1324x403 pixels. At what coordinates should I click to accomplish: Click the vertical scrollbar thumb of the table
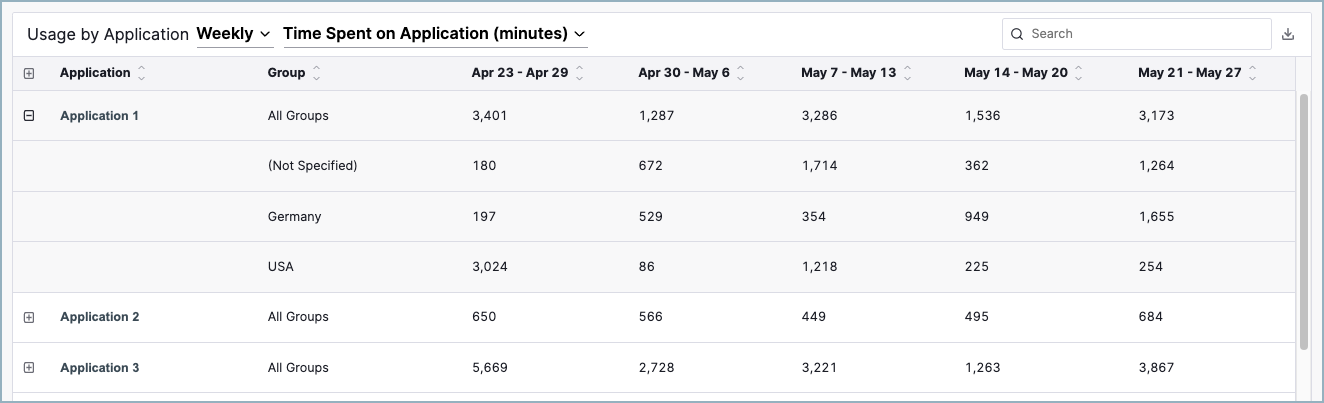pos(1303,221)
